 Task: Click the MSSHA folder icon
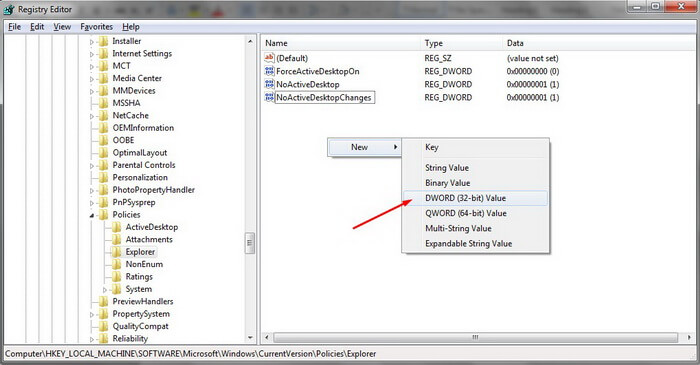tap(104, 103)
